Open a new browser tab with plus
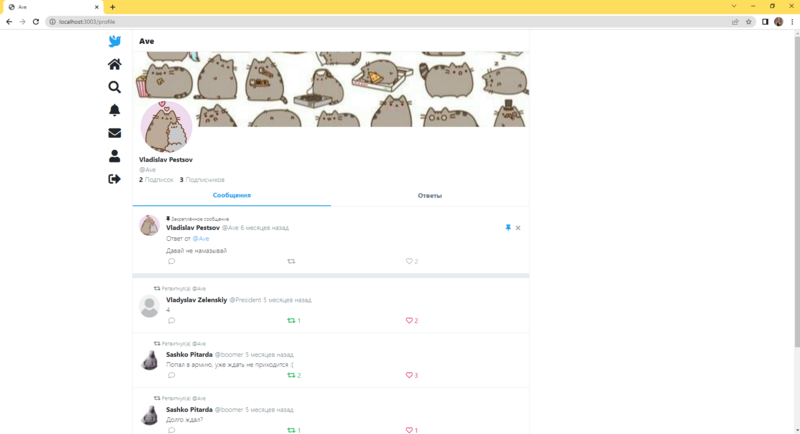The image size is (800, 434). tap(112, 7)
